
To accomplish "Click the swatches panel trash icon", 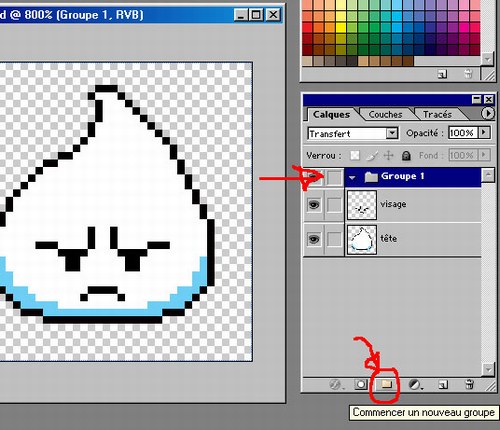I will click(468, 73).
